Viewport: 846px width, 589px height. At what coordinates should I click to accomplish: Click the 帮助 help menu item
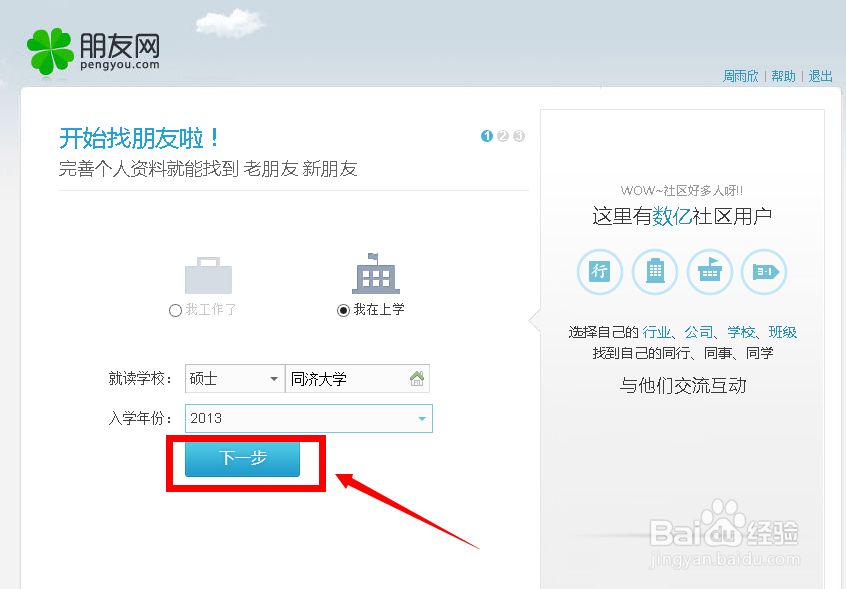click(784, 75)
